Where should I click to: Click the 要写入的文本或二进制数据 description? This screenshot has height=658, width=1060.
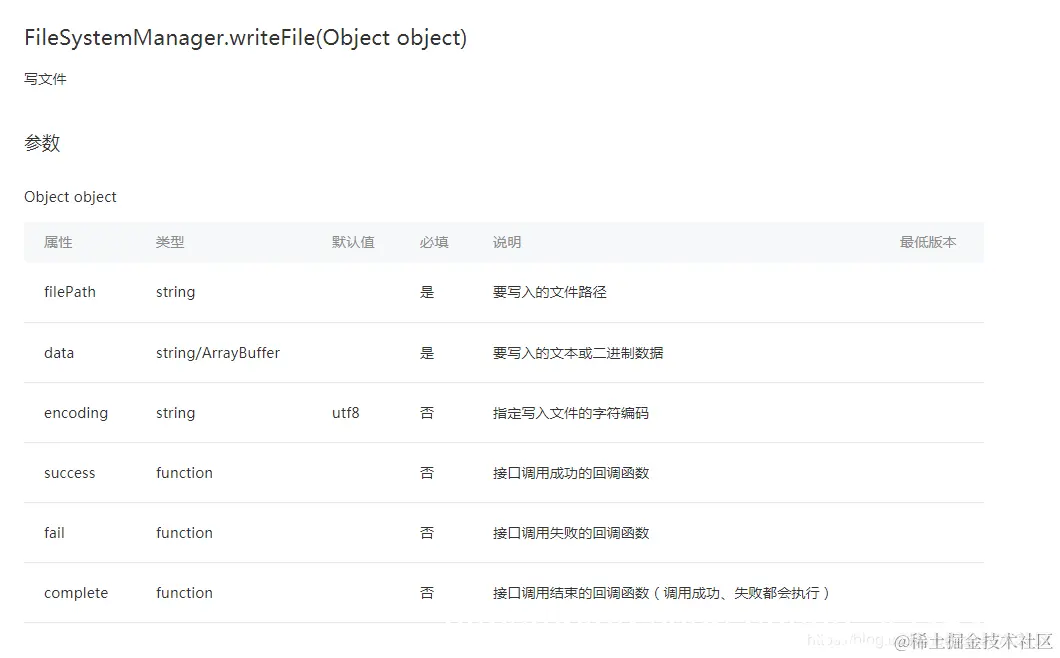(578, 353)
